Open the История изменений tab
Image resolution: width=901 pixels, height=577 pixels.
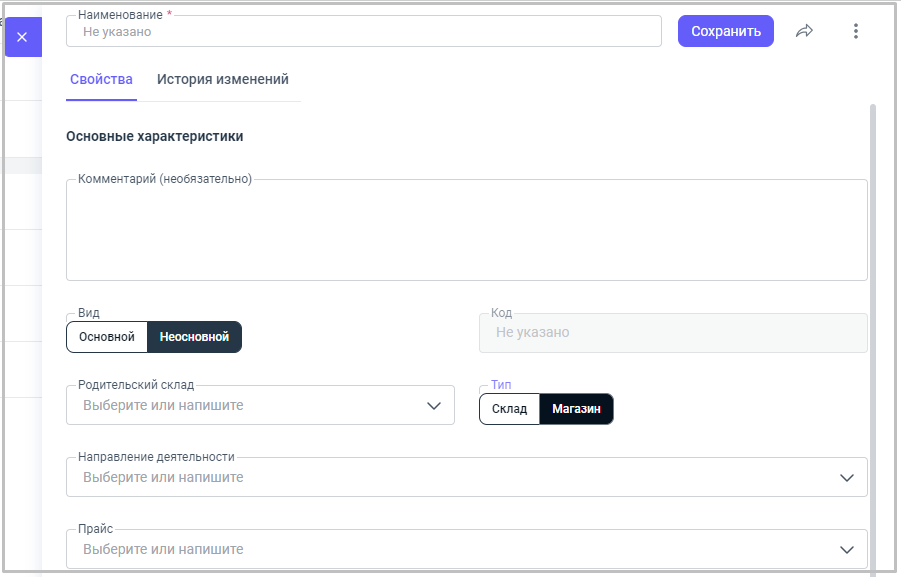pyautogui.click(x=222, y=80)
